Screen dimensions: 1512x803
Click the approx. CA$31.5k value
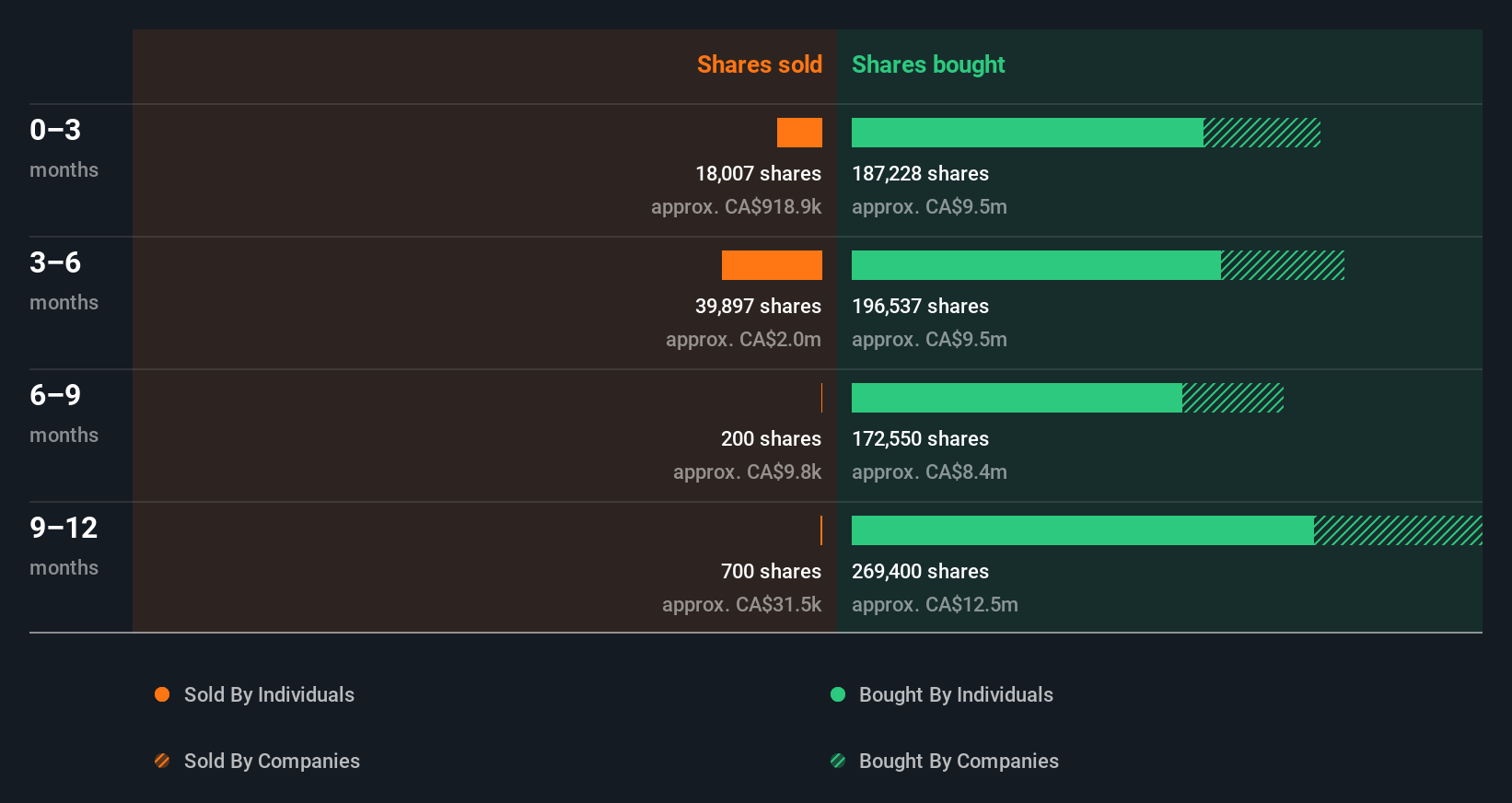coord(741,604)
